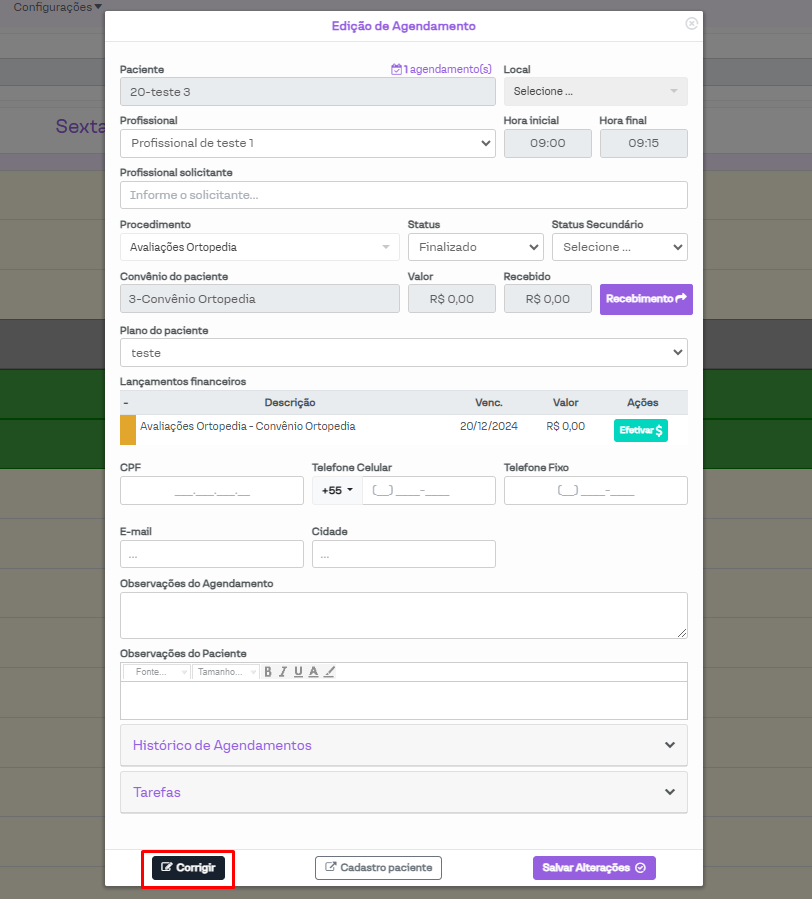Click the Corrigir button
The width and height of the screenshot is (812, 899).
coord(188,868)
